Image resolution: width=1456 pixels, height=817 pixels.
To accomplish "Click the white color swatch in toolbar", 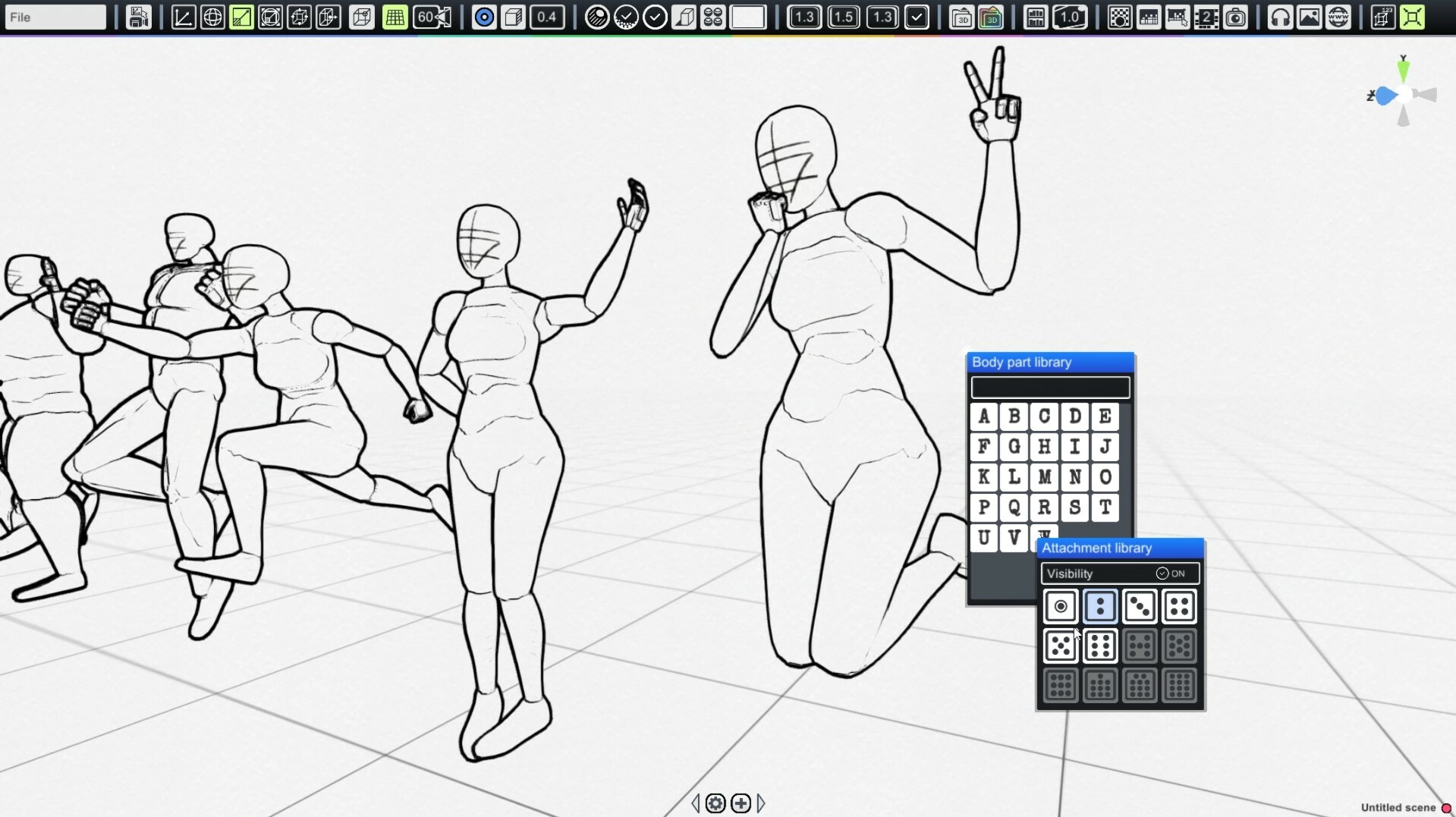I will pos(747,17).
